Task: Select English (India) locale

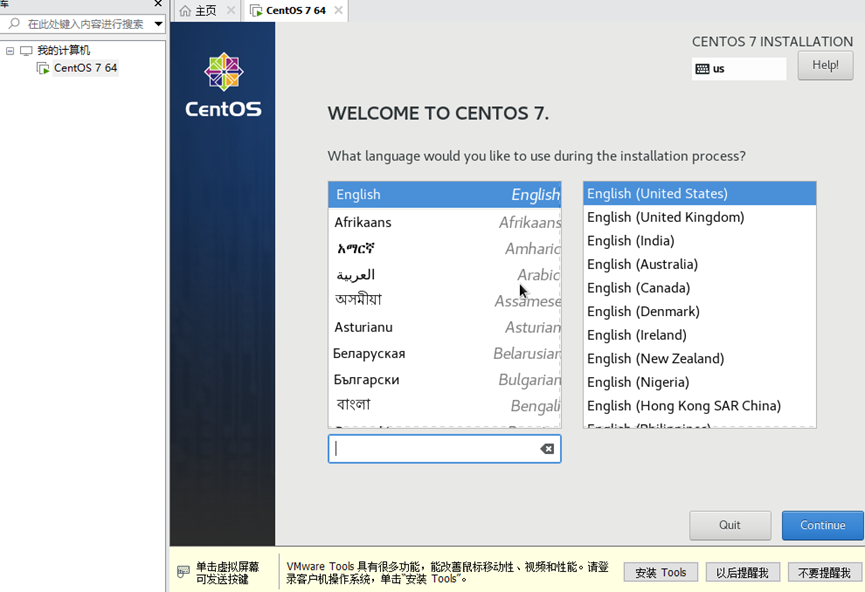Action: pyautogui.click(x=700, y=241)
